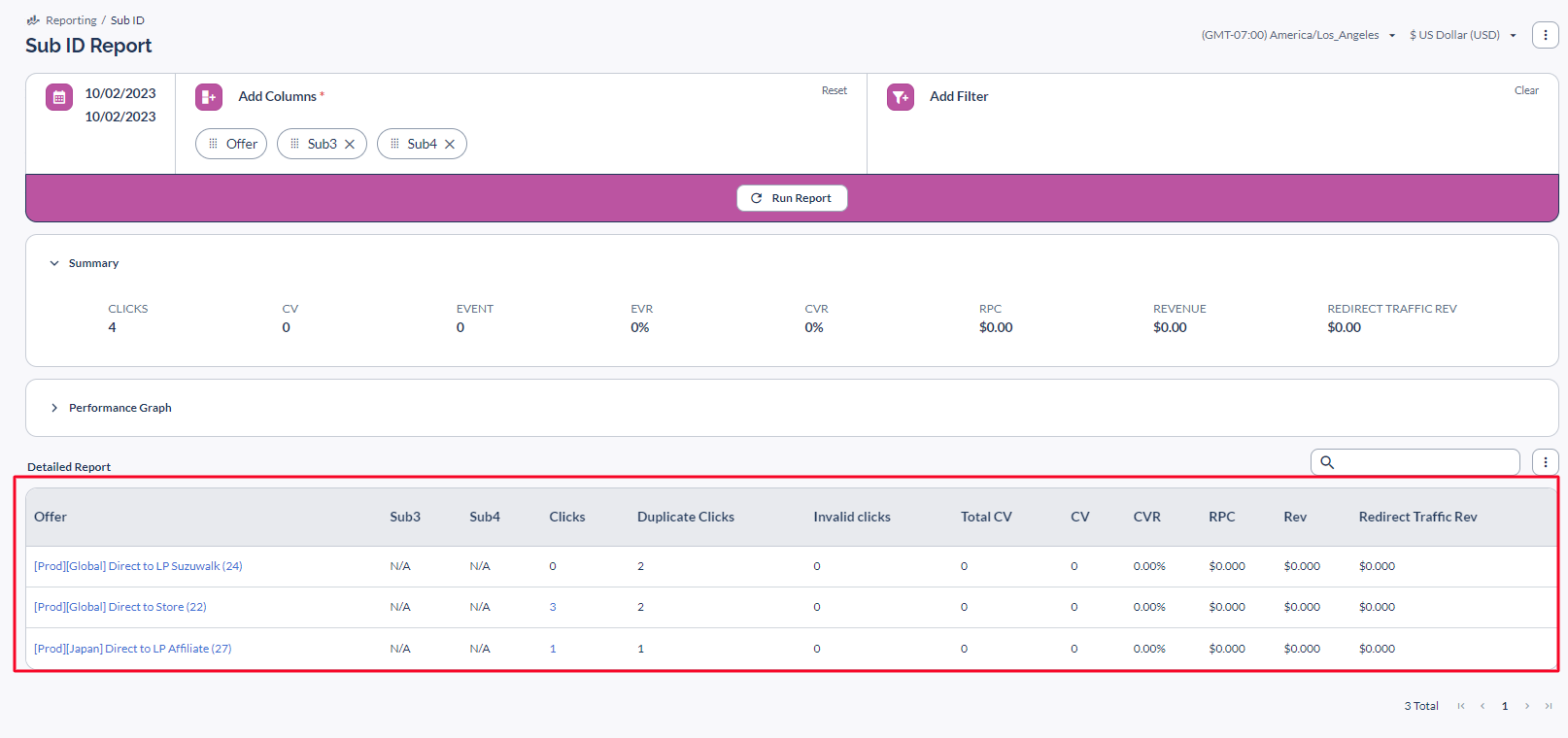Remove the Sub4 column chip

[x=450, y=145]
